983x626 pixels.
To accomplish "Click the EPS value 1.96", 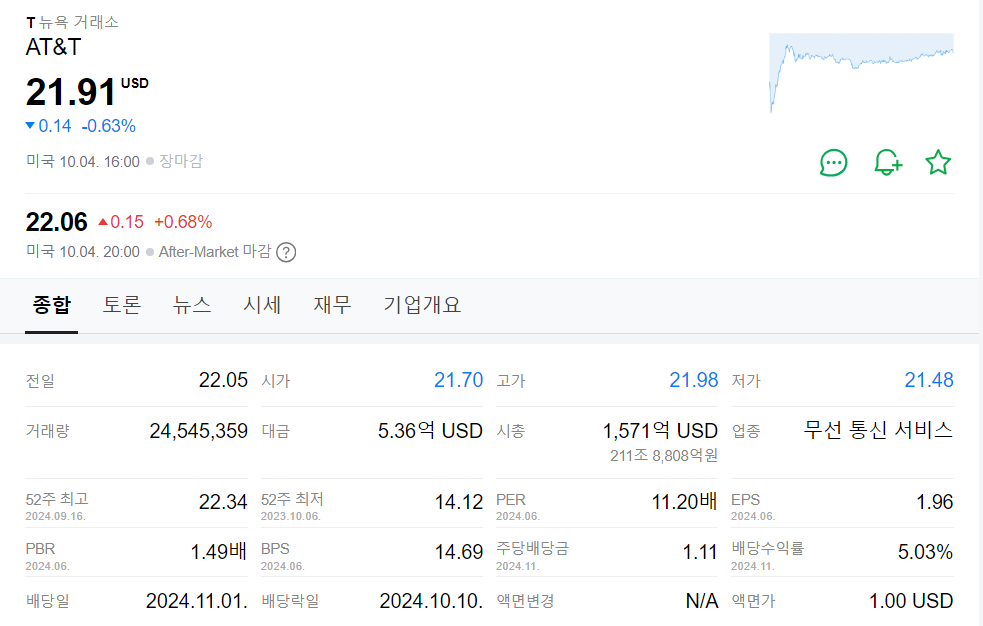I will [935, 502].
